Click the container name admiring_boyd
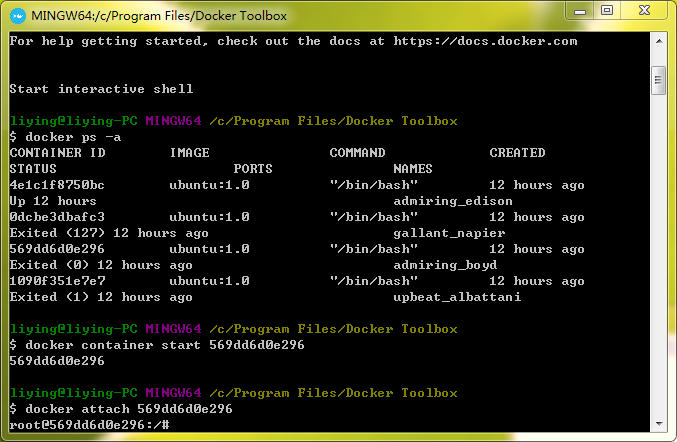This screenshot has height=442, width=677. [x=445, y=265]
